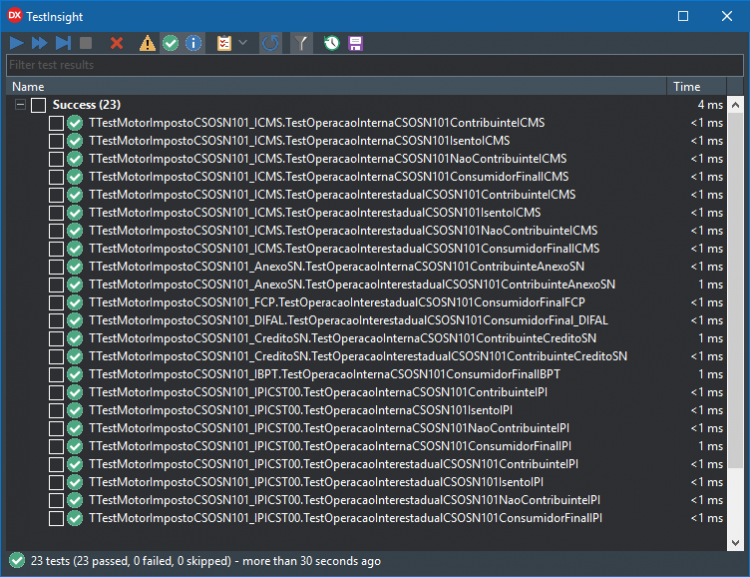Check the Success (23) group checkbox
Screen dimensions: 750x577
point(38,105)
